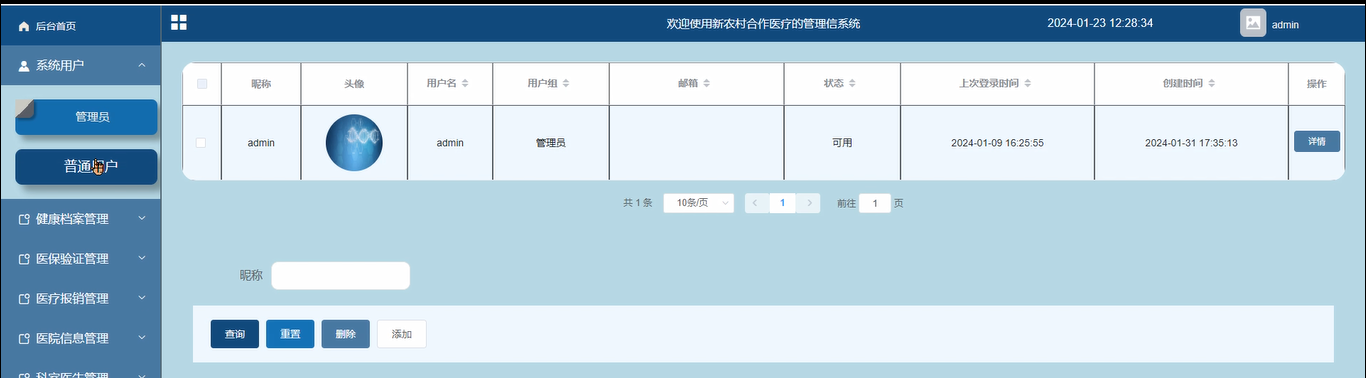The image size is (1366, 378).
Task: Toggle the select-all header checkbox
Action: coord(202,84)
